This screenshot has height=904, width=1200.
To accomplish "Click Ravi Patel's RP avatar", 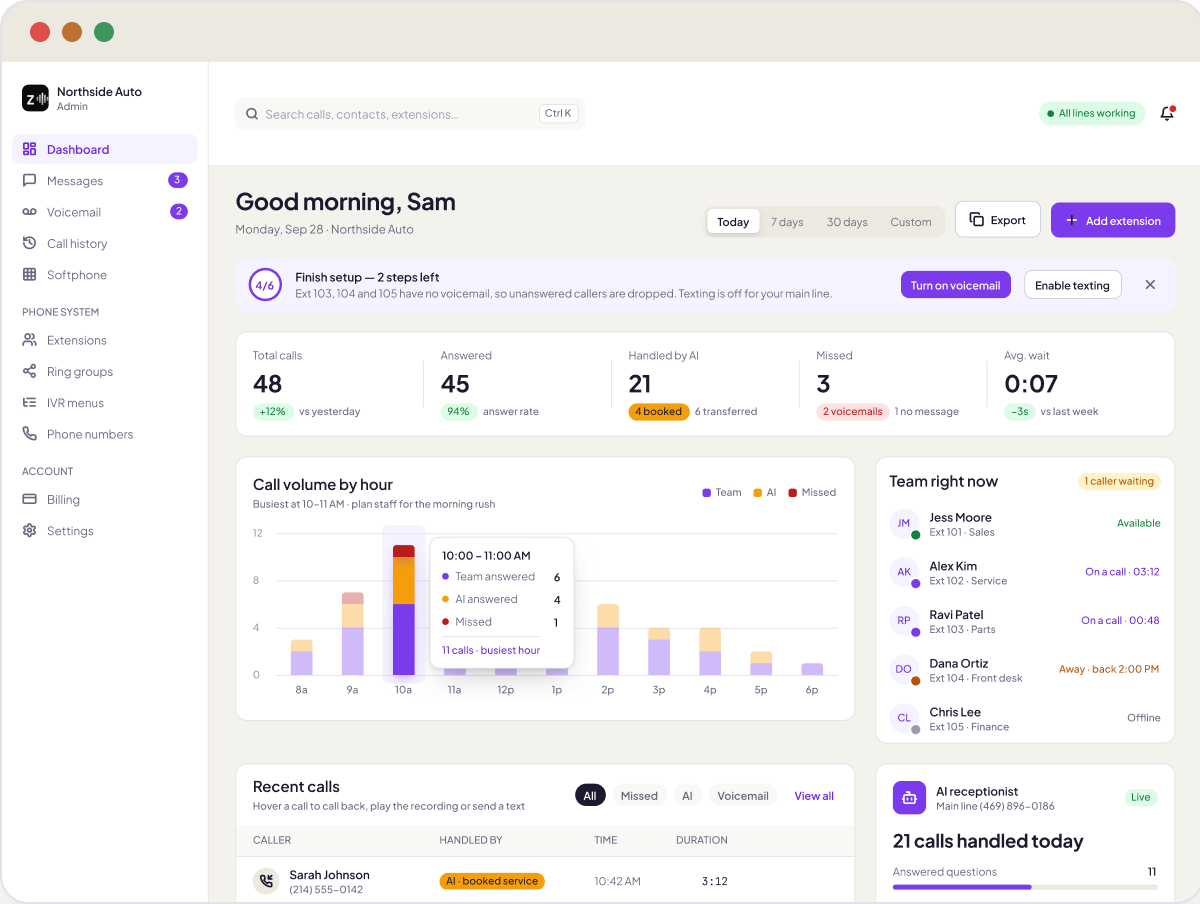I will (903, 621).
